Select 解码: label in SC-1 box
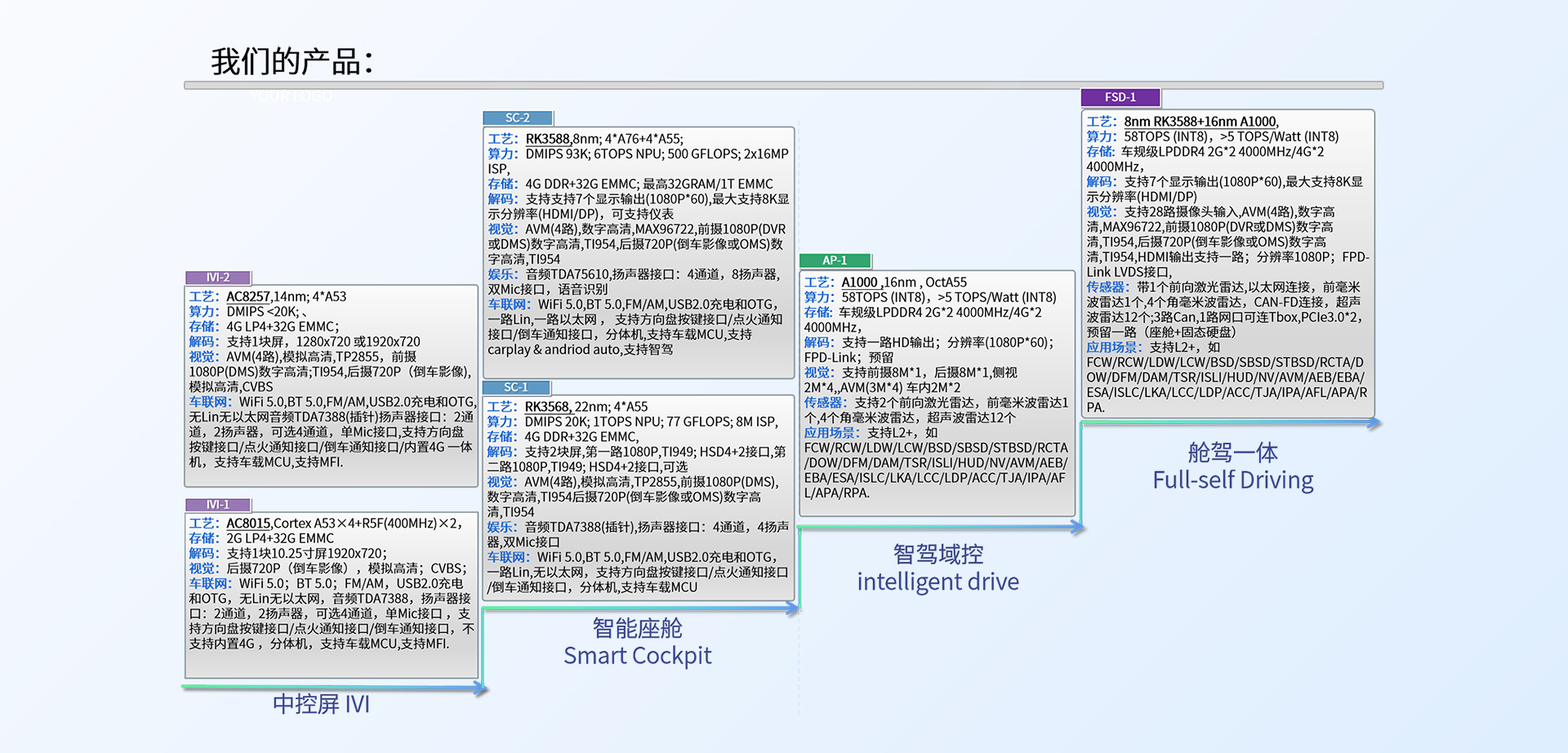 click(x=502, y=452)
